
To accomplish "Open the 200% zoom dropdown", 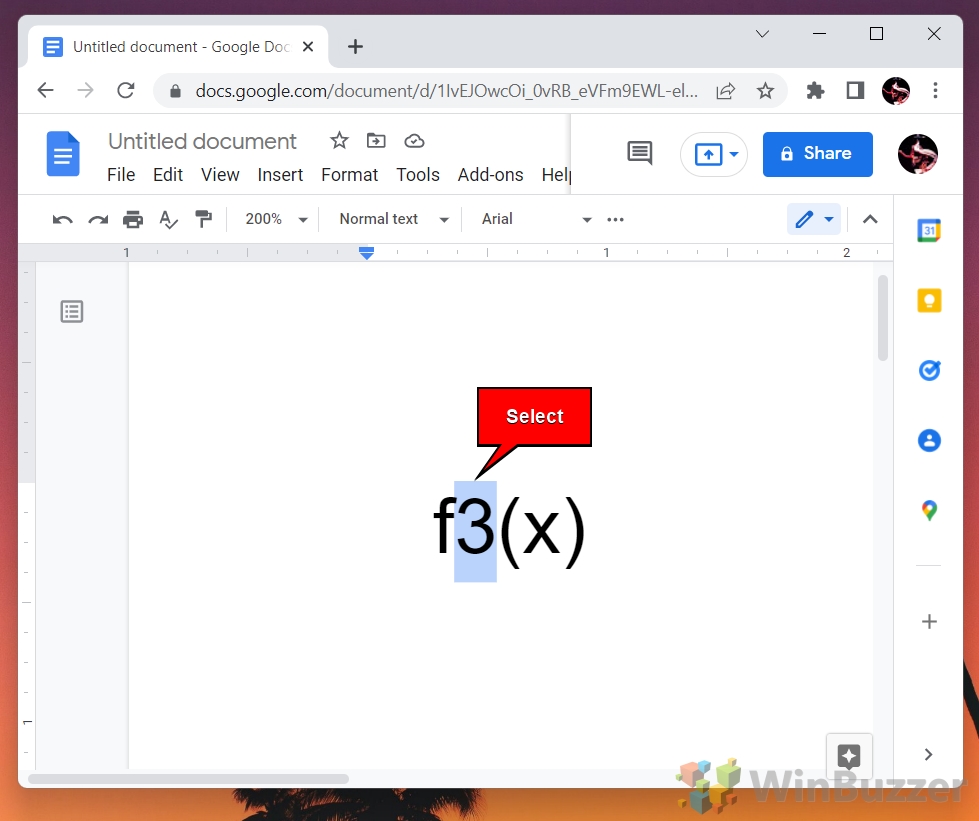I will 276,219.
